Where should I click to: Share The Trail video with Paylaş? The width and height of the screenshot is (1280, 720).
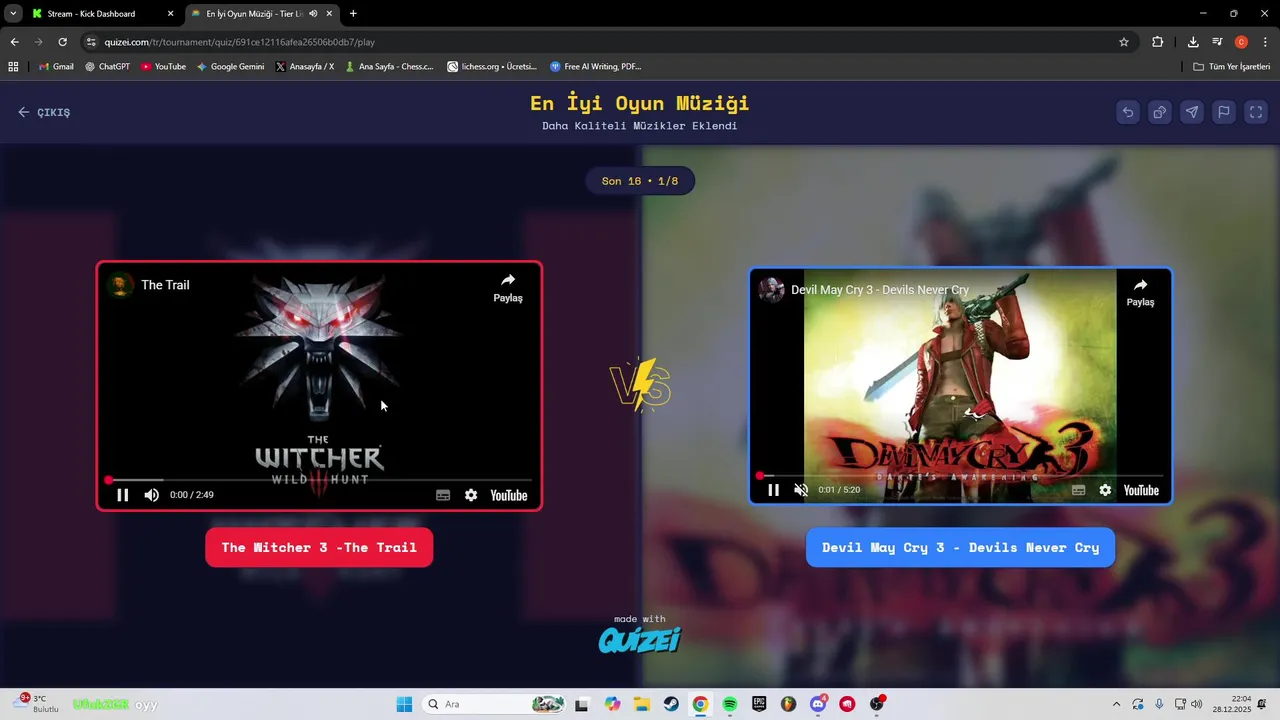click(x=508, y=288)
